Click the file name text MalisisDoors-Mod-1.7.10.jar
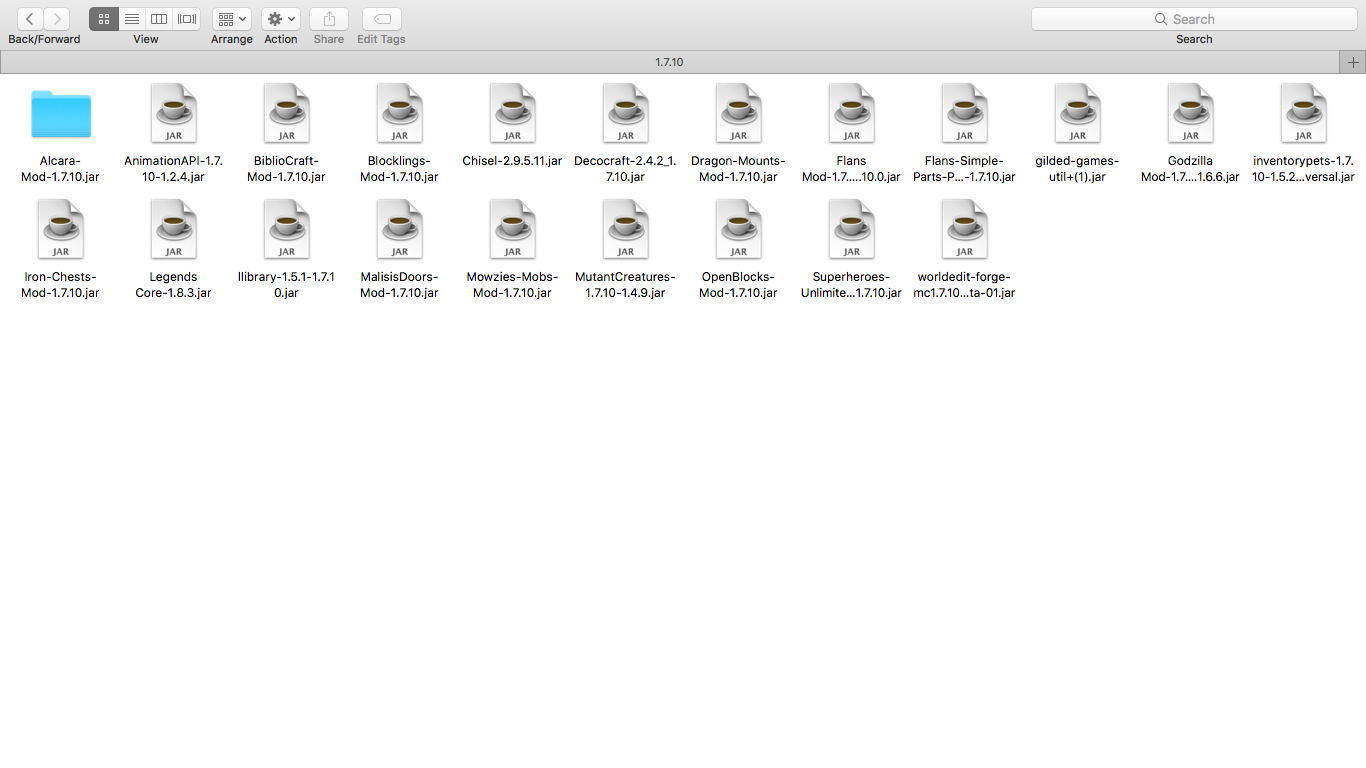This screenshot has height=768, width=1366. (x=400, y=285)
